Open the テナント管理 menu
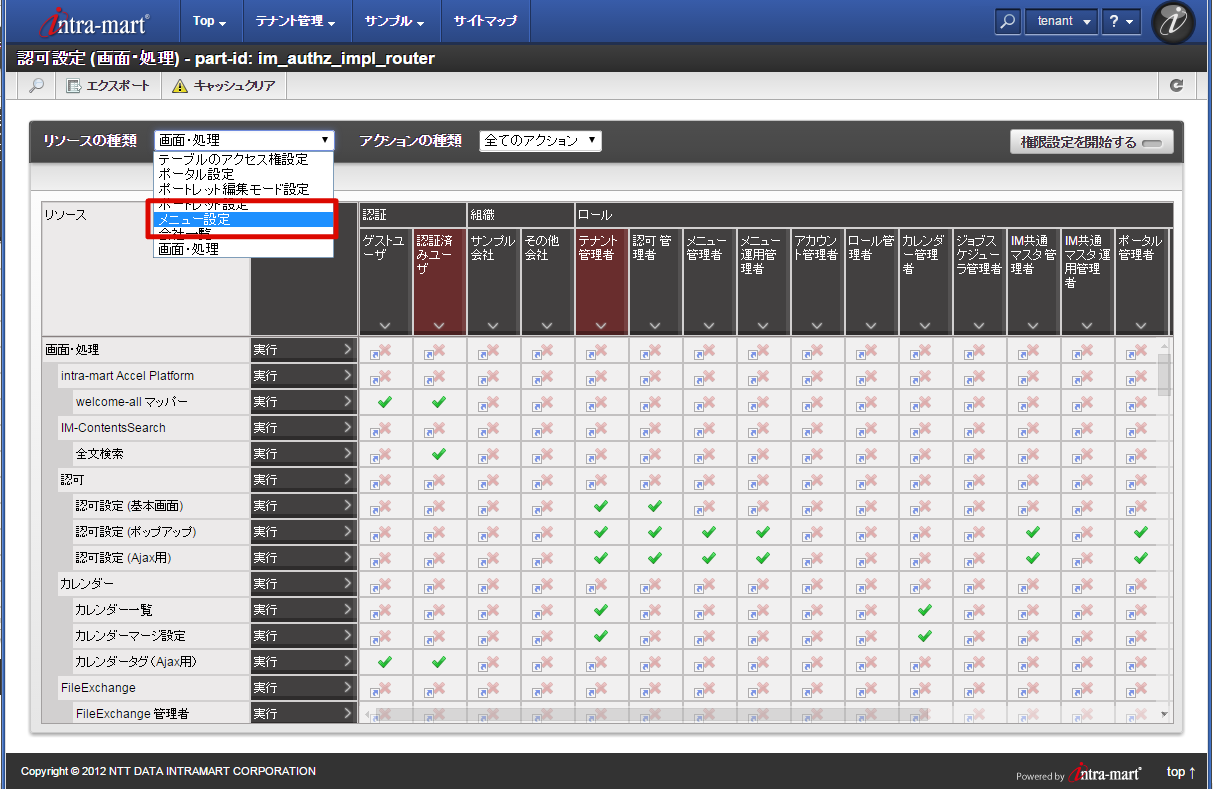The height and width of the screenshot is (789, 1213). tap(294, 21)
